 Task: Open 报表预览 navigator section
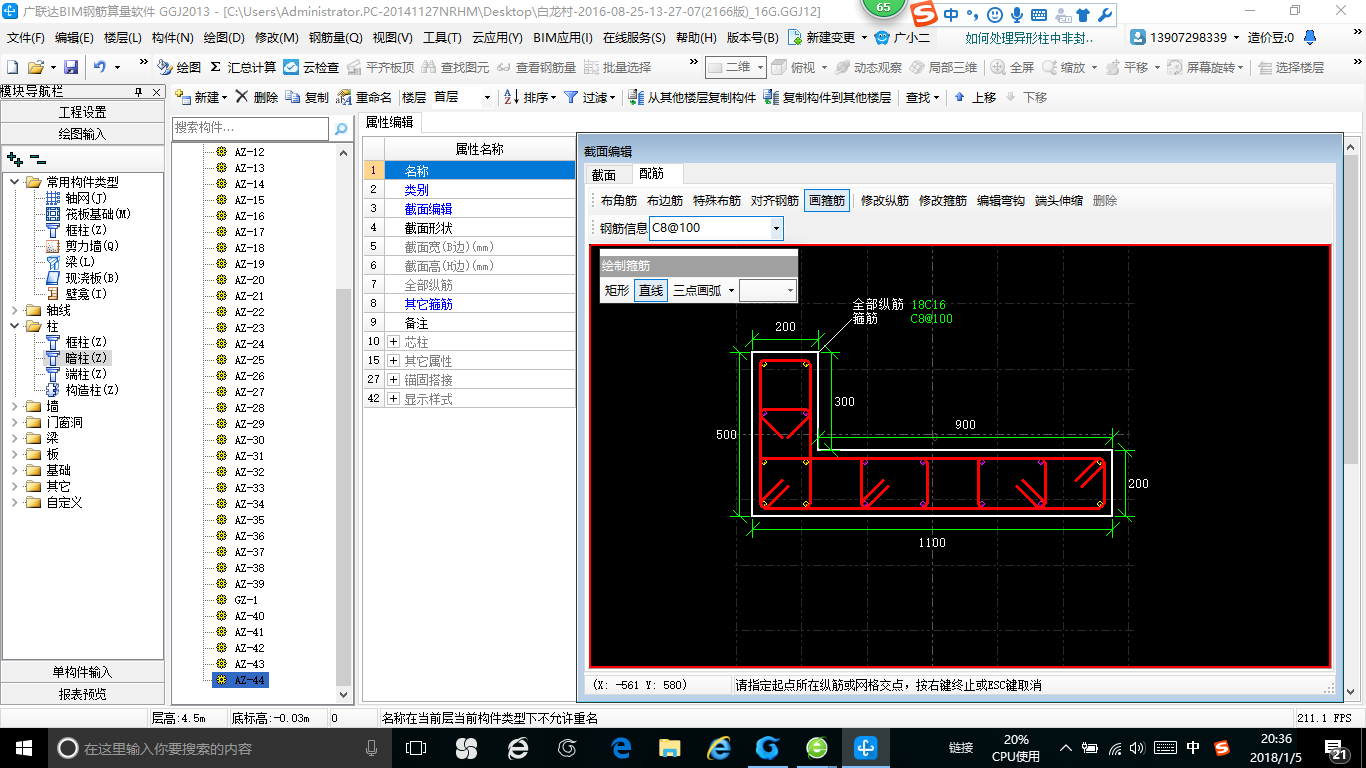pos(82,694)
